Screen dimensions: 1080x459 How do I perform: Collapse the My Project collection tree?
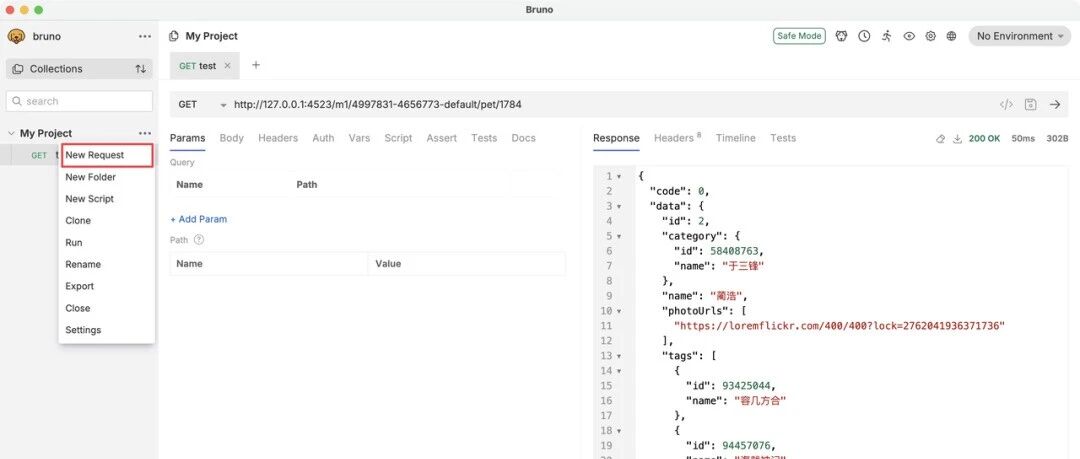[11, 133]
